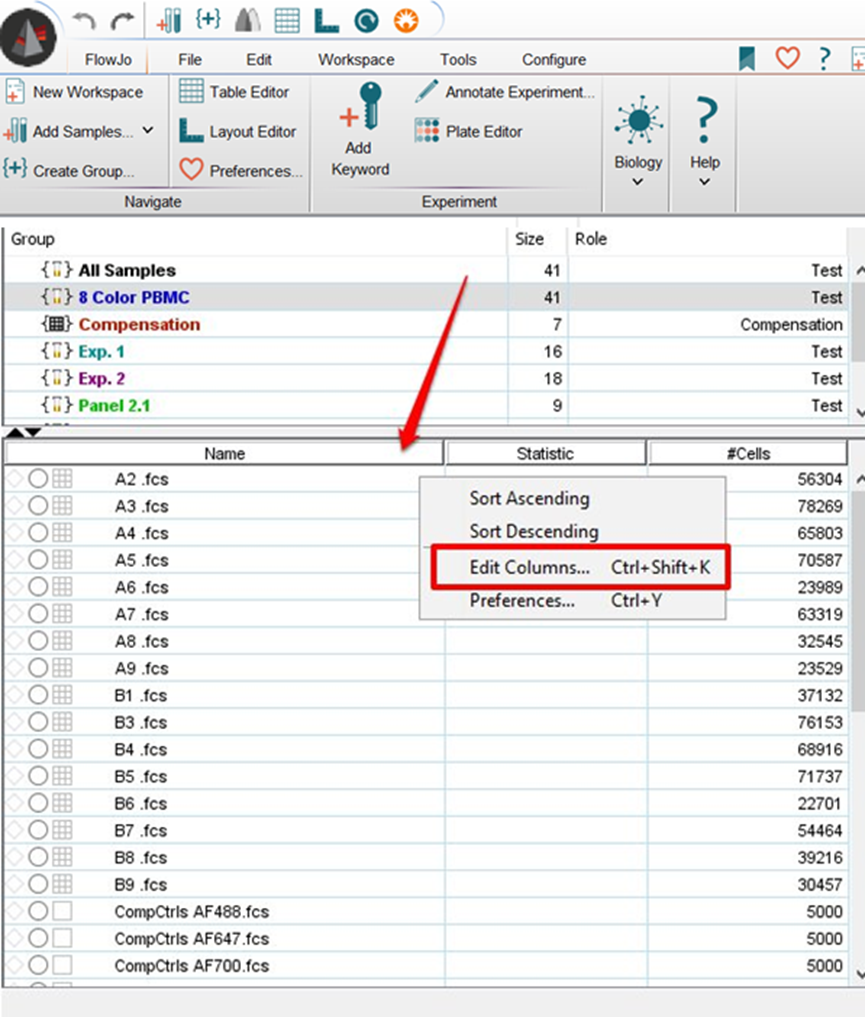This screenshot has height=1017, width=865.
Task: Toggle the circle on the CompCtrls AF488.fcs row
Action: click(x=38, y=911)
